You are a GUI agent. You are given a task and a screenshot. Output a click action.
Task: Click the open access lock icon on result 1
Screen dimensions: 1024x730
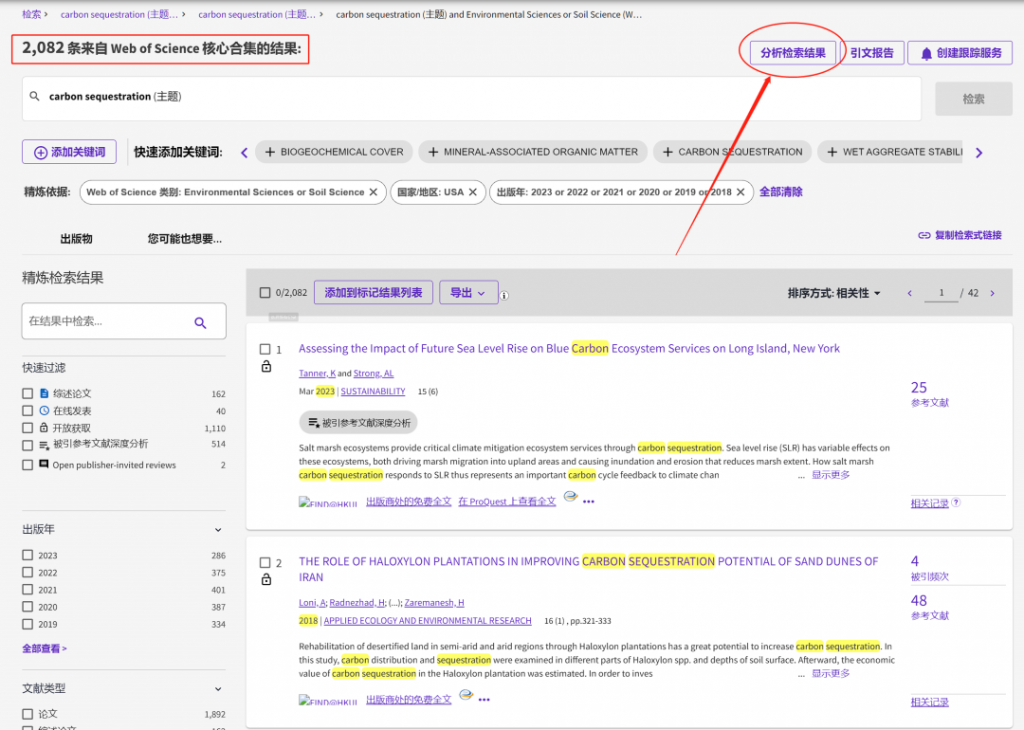pyautogui.click(x=265, y=366)
